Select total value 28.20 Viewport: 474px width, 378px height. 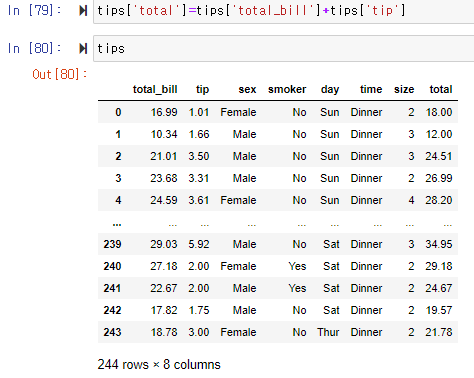[439, 200]
